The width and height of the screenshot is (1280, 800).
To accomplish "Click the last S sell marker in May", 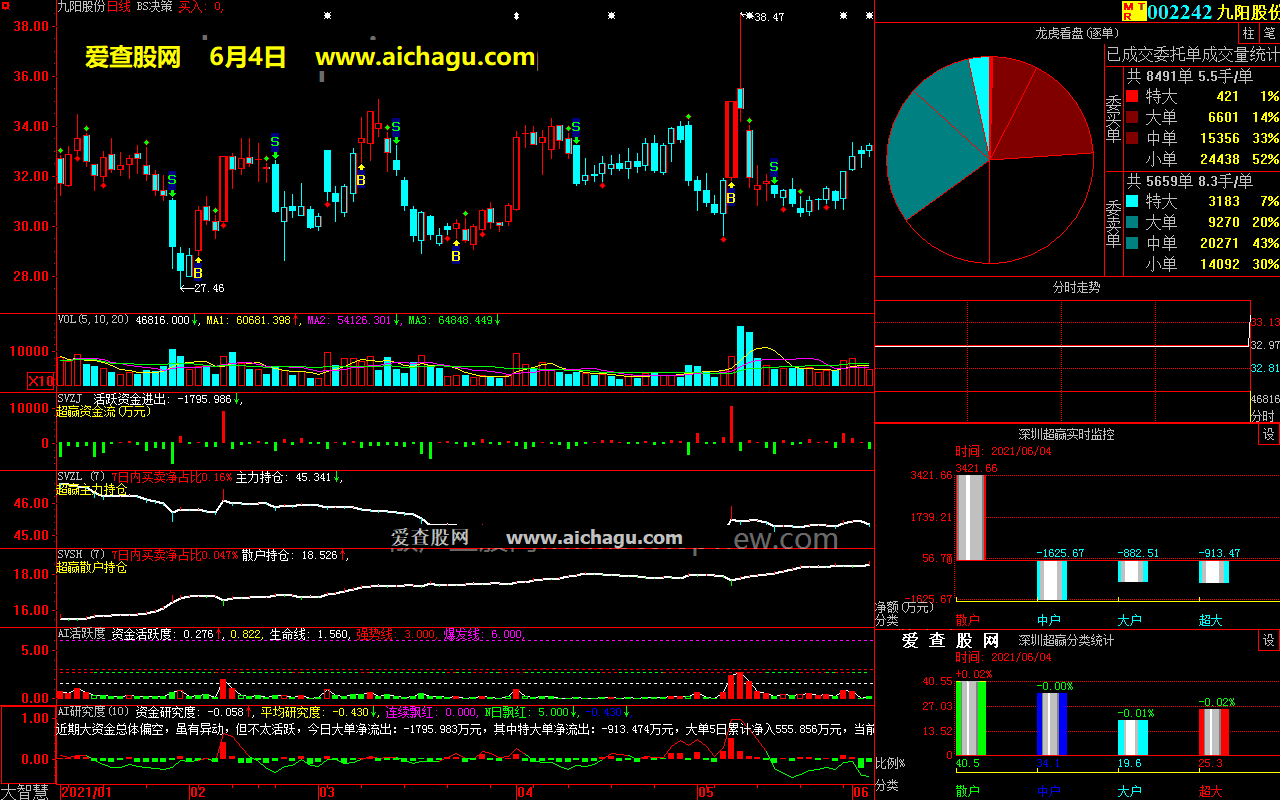I will coord(774,167).
